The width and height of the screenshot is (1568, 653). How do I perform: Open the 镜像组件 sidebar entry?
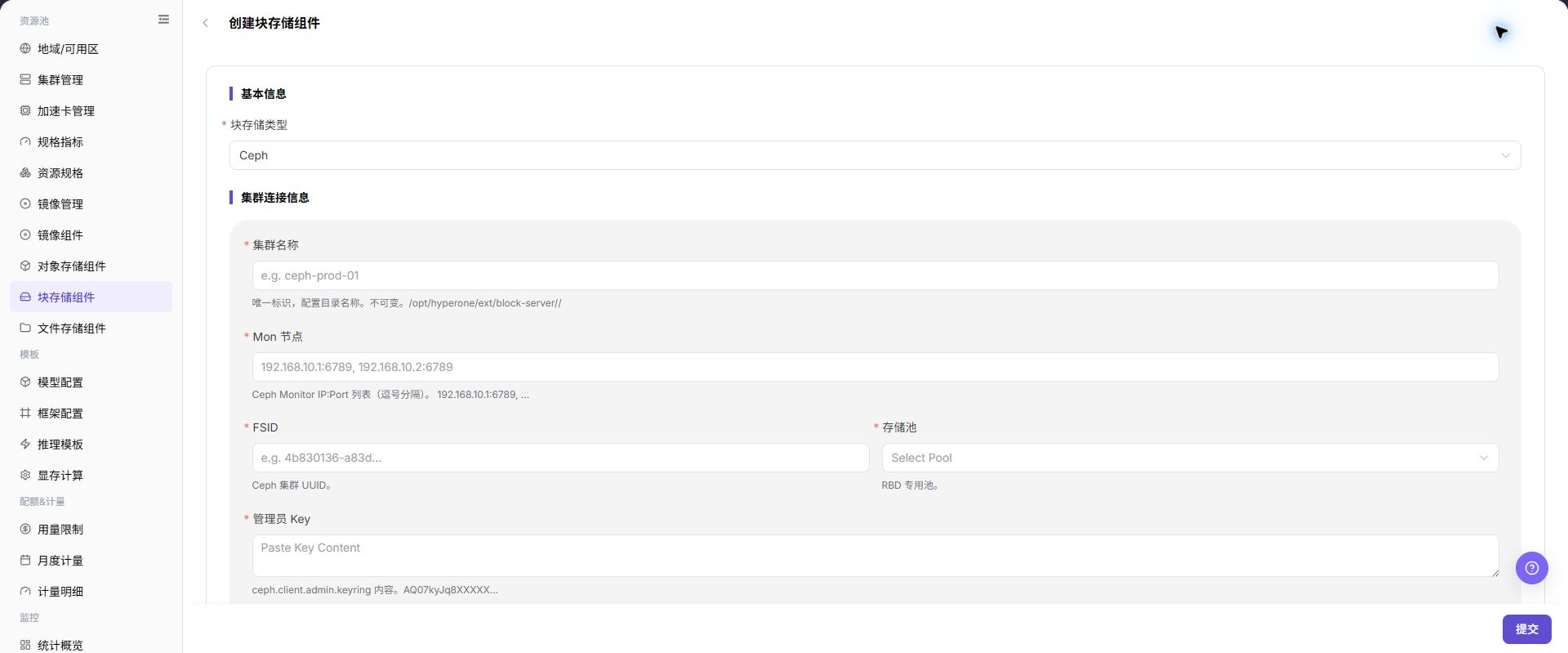(91, 235)
